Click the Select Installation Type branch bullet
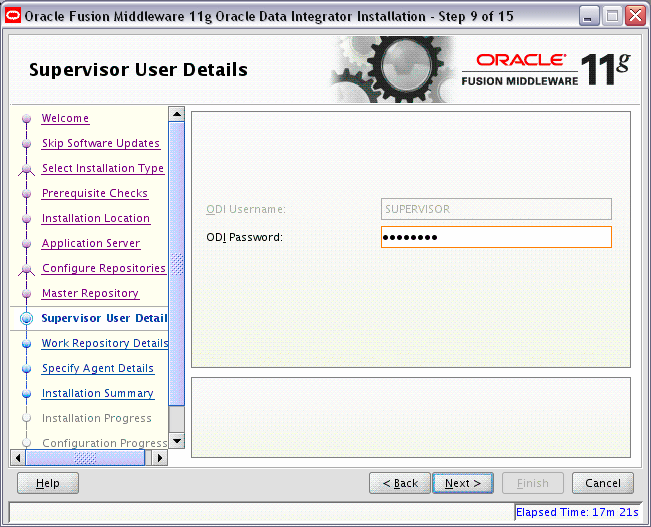The image size is (651, 527). point(27,169)
